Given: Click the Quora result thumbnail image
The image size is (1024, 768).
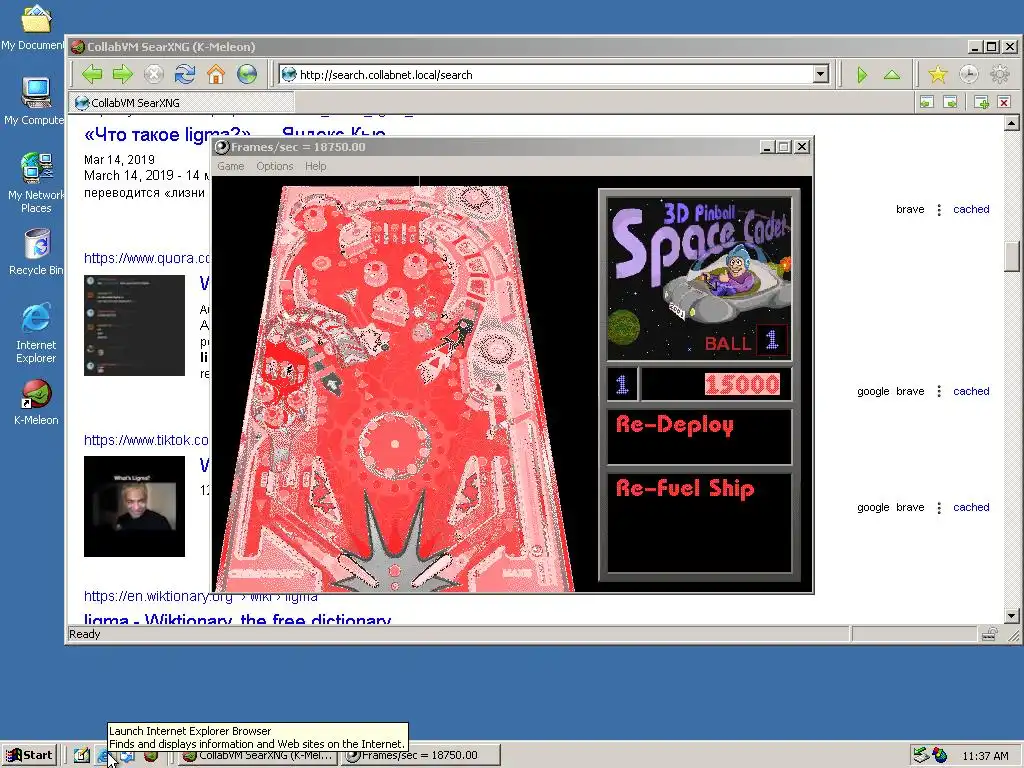Looking at the screenshot, I should pos(134,325).
